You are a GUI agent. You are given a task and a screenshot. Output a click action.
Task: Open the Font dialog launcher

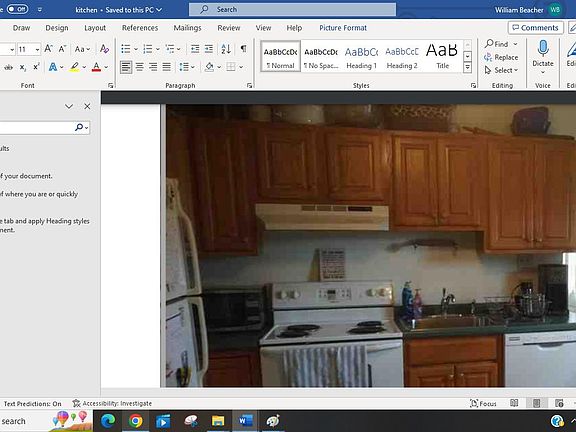[111, 86]
